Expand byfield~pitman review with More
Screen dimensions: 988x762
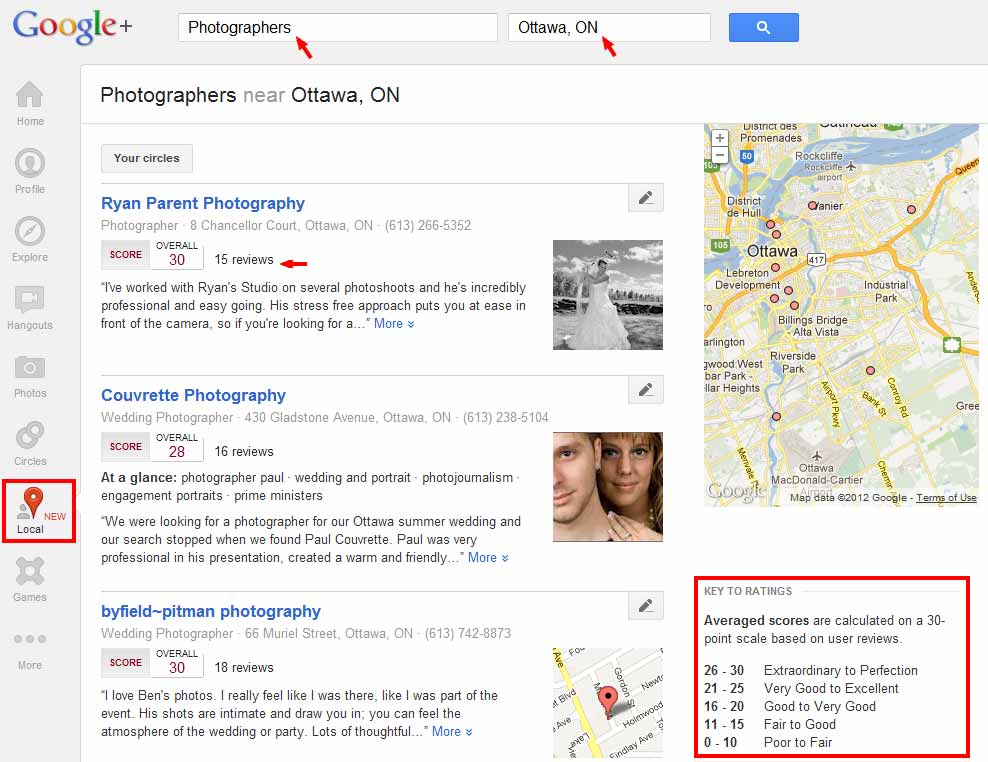[x=452, y=731]
